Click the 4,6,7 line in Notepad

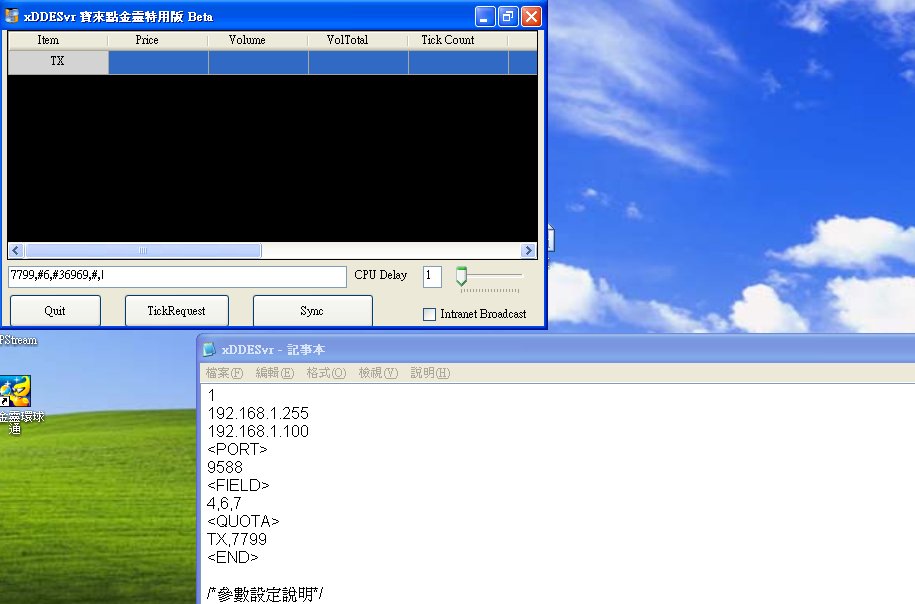[x=224, y=504]
